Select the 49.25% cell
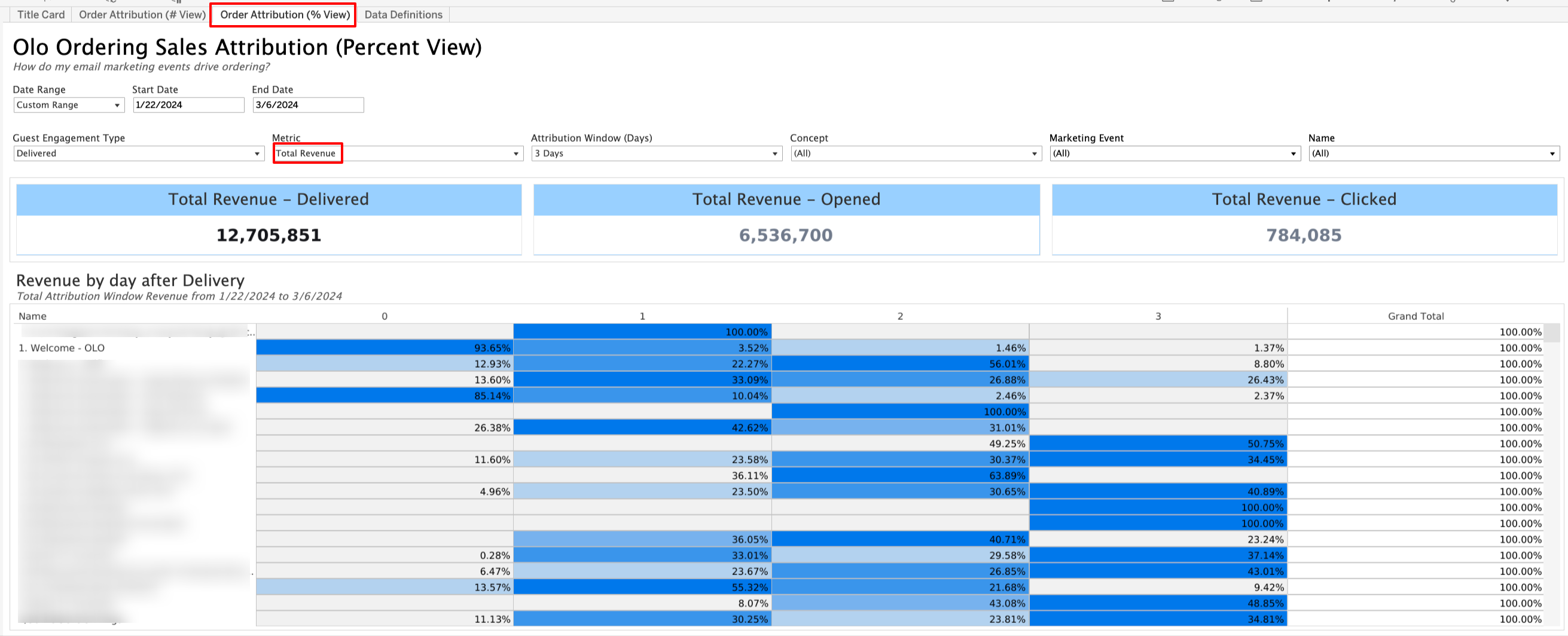1568x636 pixels. [900, 444]
